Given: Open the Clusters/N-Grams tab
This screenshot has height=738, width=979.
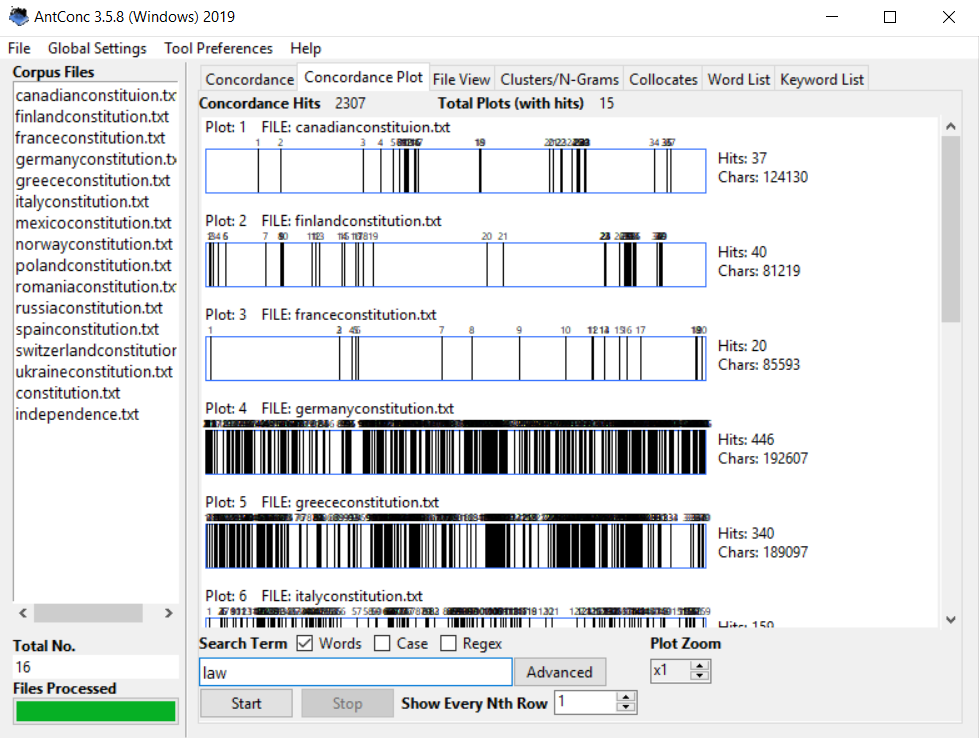Looking at the screenshot, I should 559,78.
